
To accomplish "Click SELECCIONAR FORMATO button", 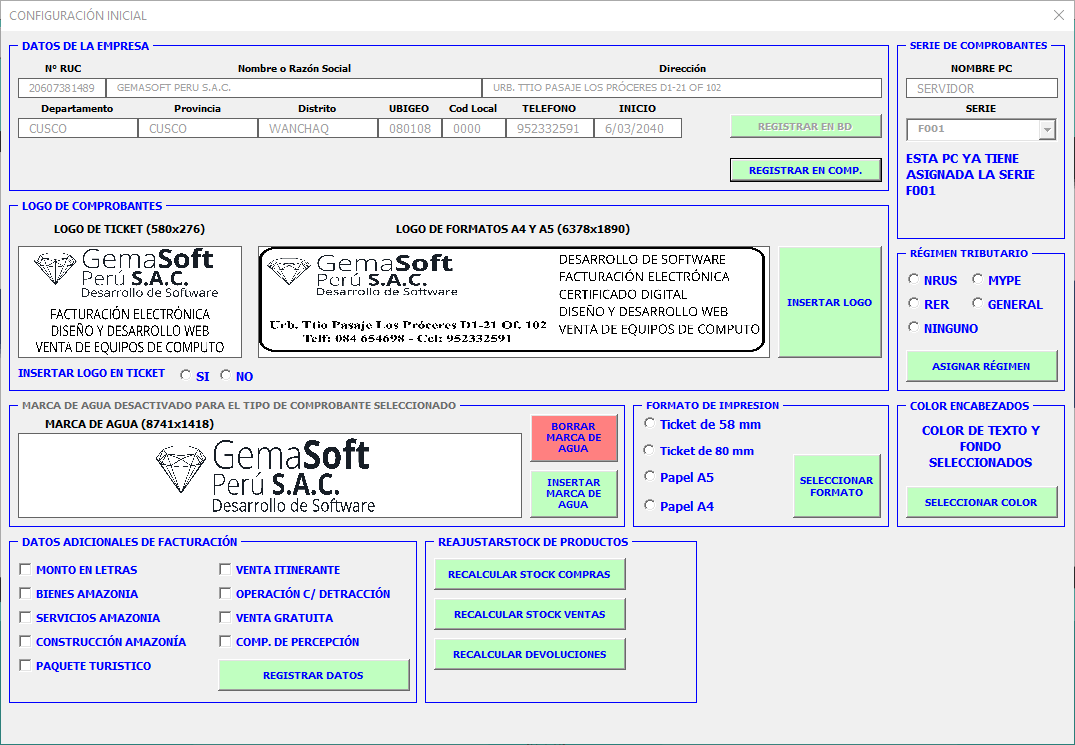I will point(836,487).
